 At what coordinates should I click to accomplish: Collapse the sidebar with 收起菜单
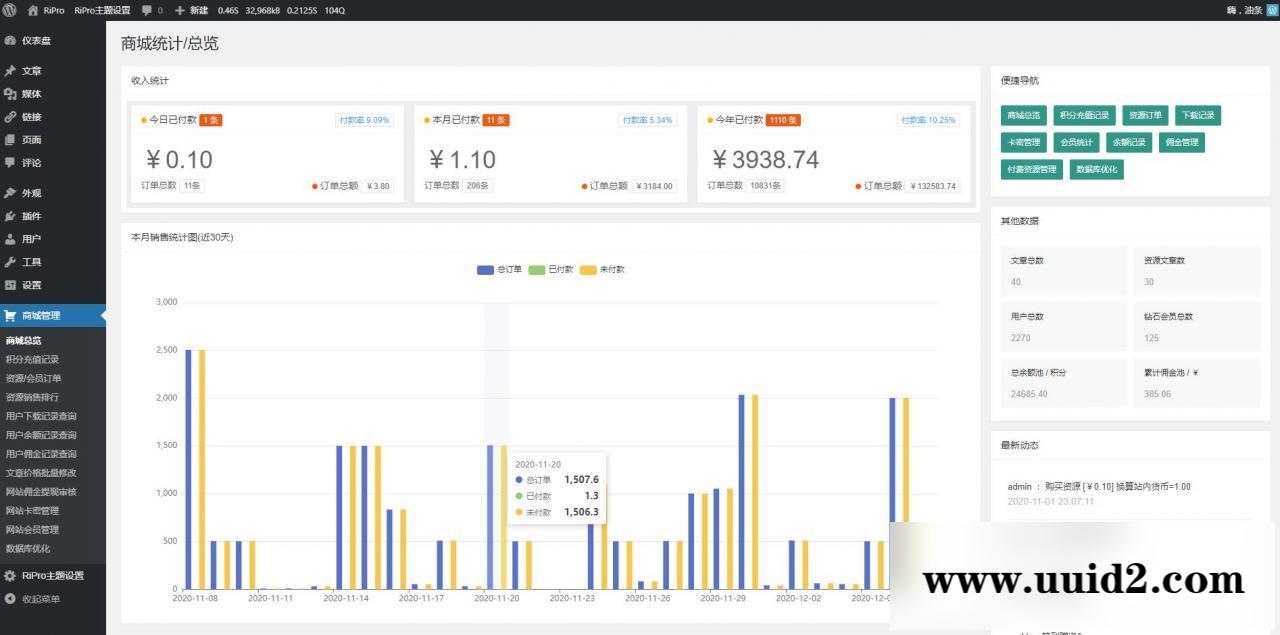[x=40, y=599]
